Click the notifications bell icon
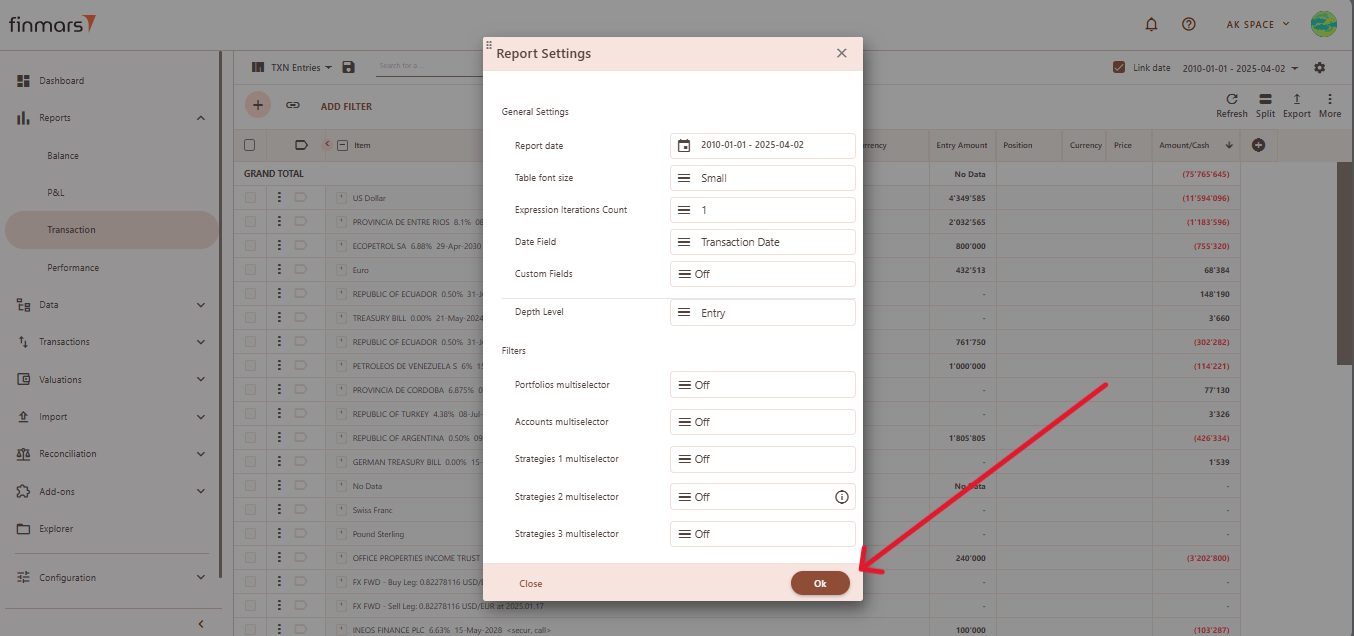 [1151, 24]
